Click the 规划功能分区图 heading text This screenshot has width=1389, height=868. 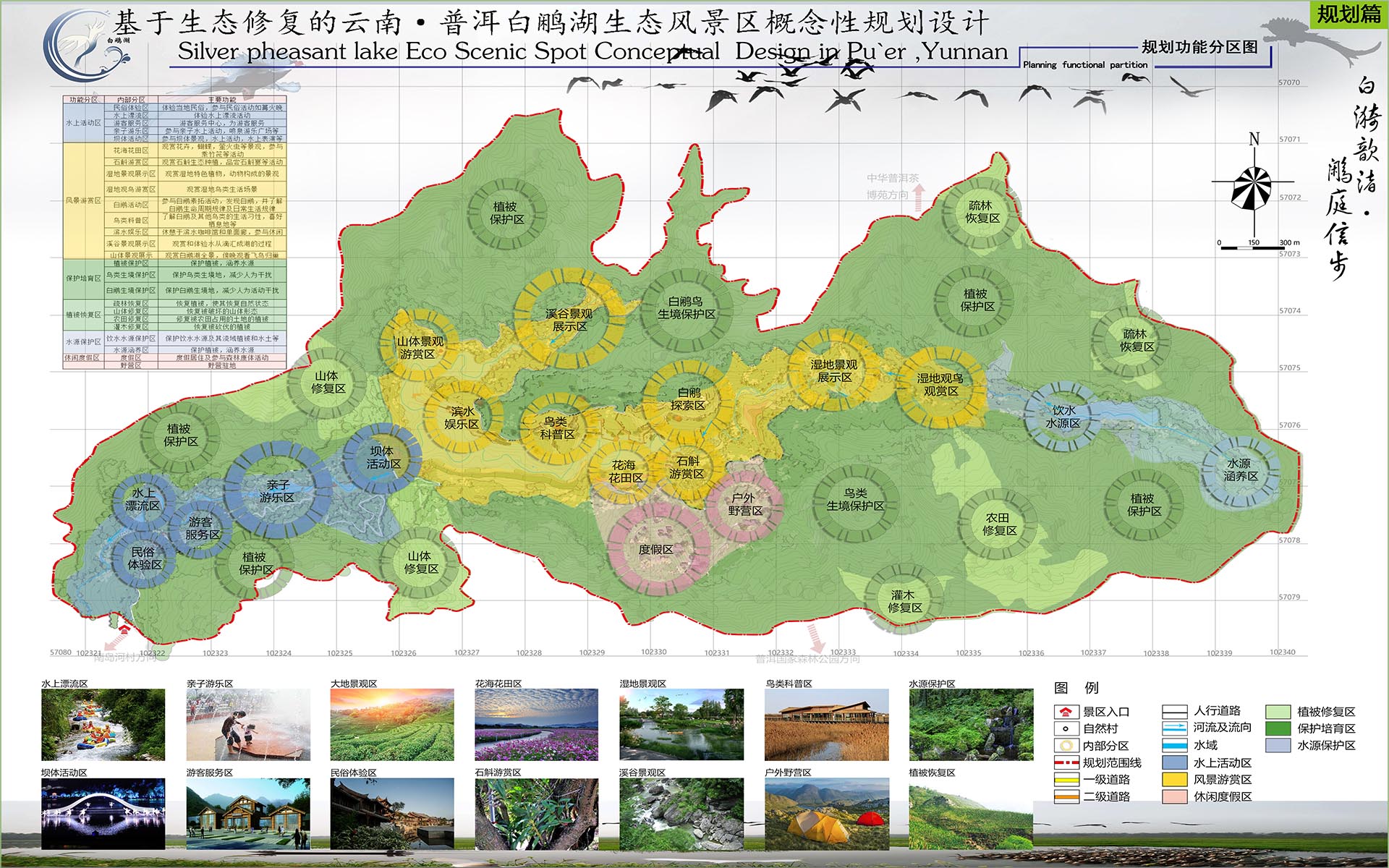(x=1200, y=47)
